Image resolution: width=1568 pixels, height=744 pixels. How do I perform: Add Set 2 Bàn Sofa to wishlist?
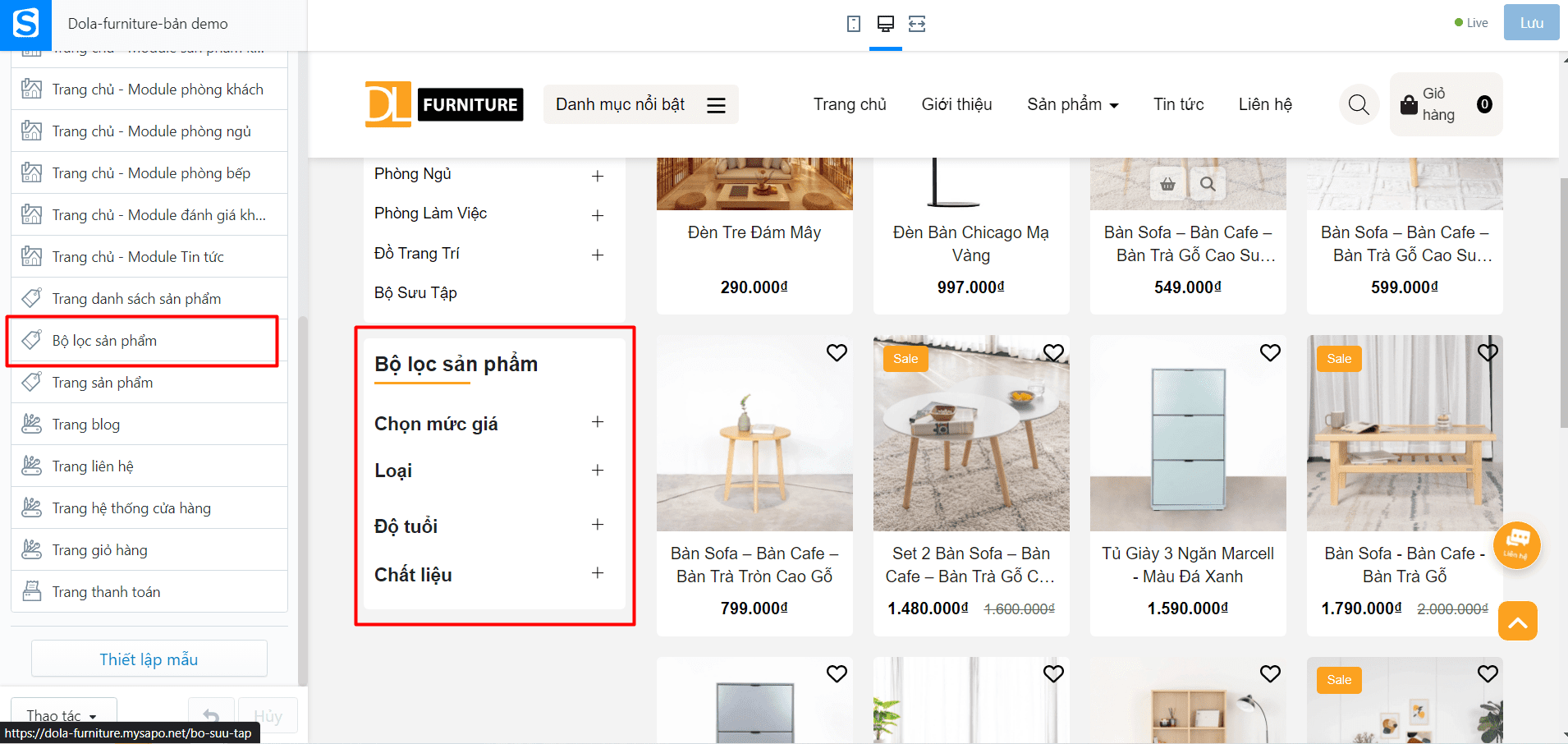(1053, 352)
